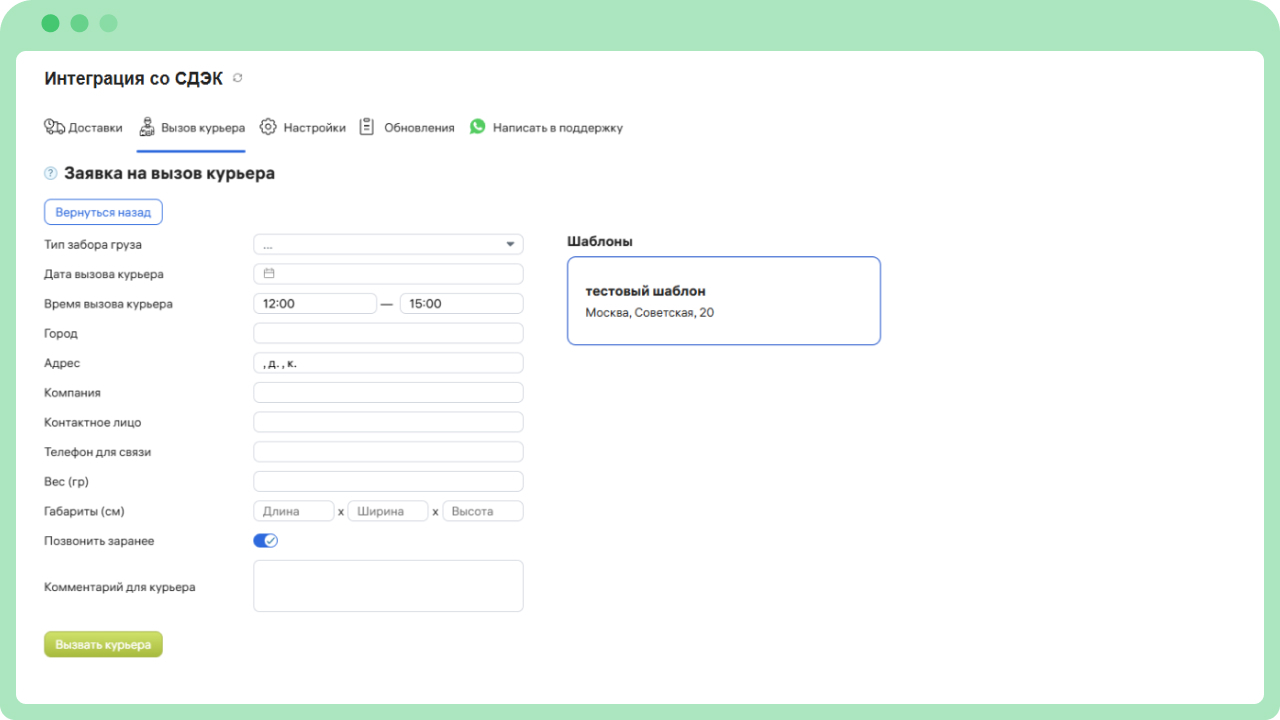
Task: Click the WhatsApp support icon
Action: point(478,127)
